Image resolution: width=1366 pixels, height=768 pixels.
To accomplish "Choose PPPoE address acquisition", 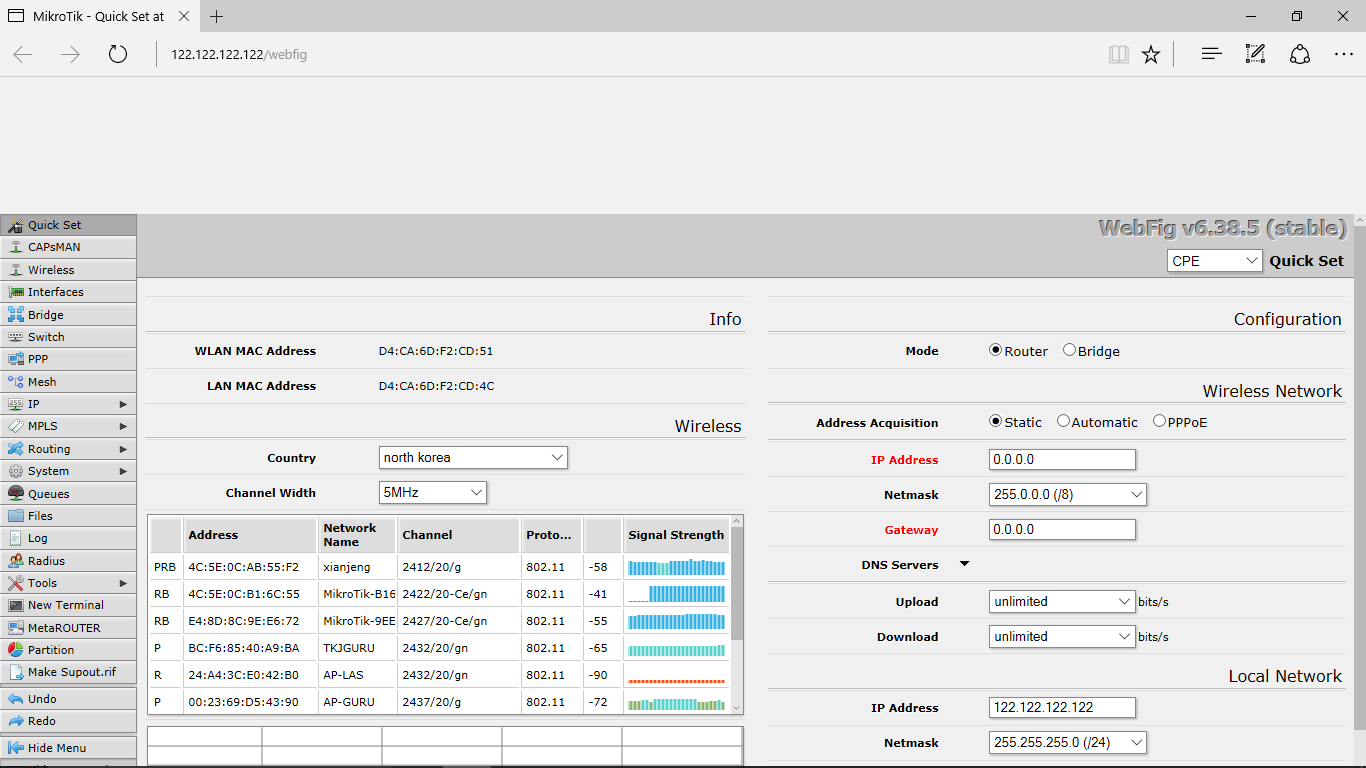I will pyautogui.click(x=1158, y=421).
